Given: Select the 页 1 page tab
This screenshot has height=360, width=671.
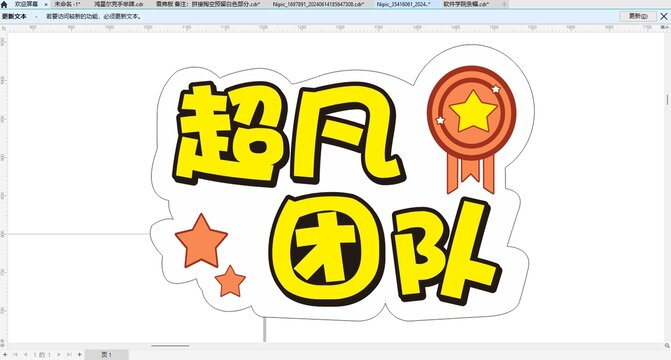Looking at the screenshot, I should pos(107,354).
